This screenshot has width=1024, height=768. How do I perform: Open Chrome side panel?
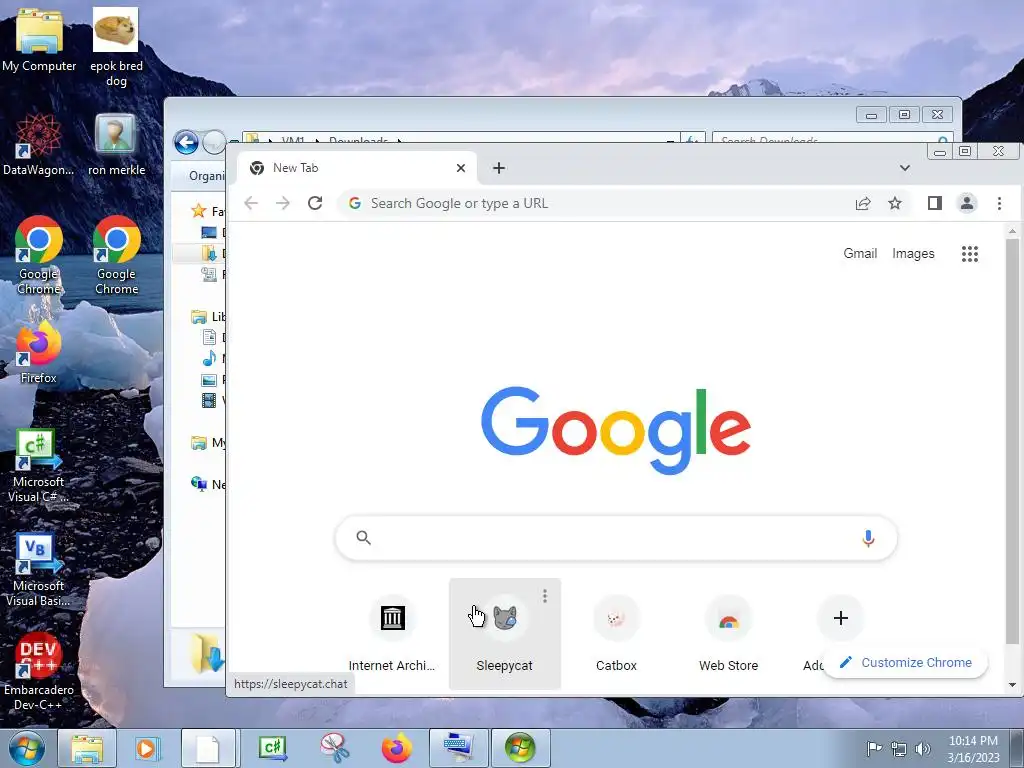[x=935, y=203]
